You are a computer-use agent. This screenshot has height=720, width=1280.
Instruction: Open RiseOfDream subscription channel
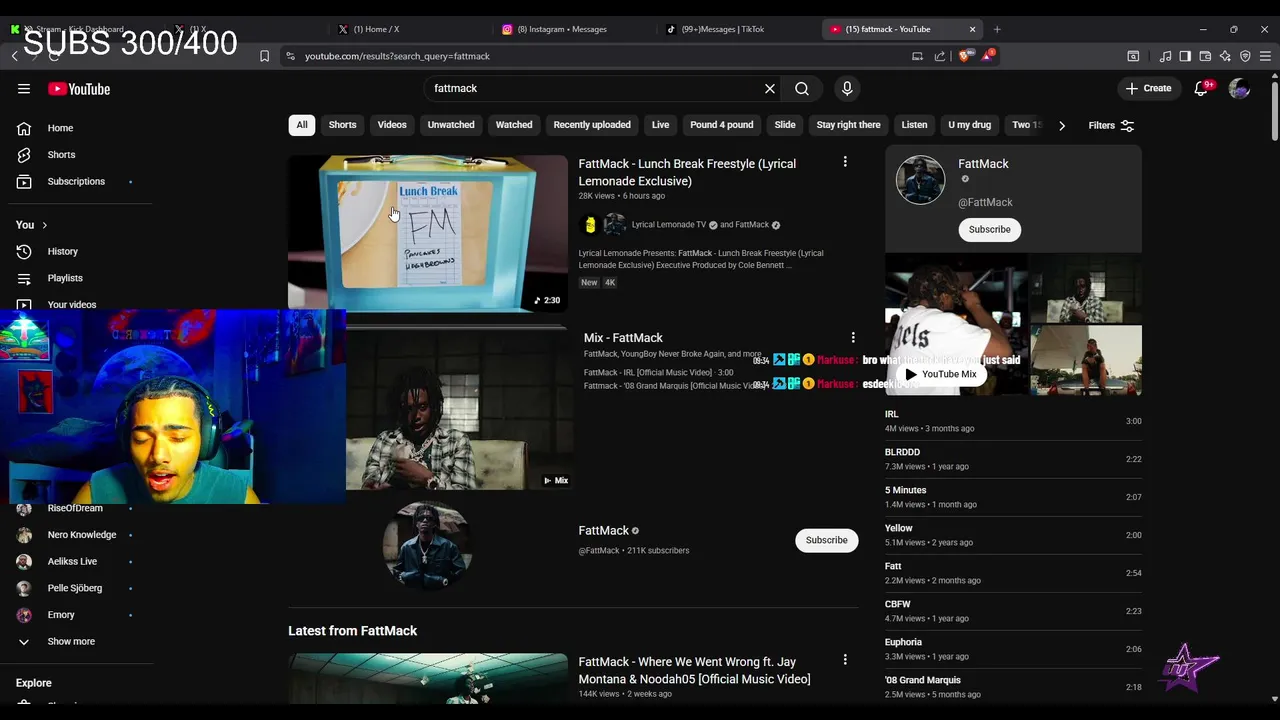pos(77,509)
